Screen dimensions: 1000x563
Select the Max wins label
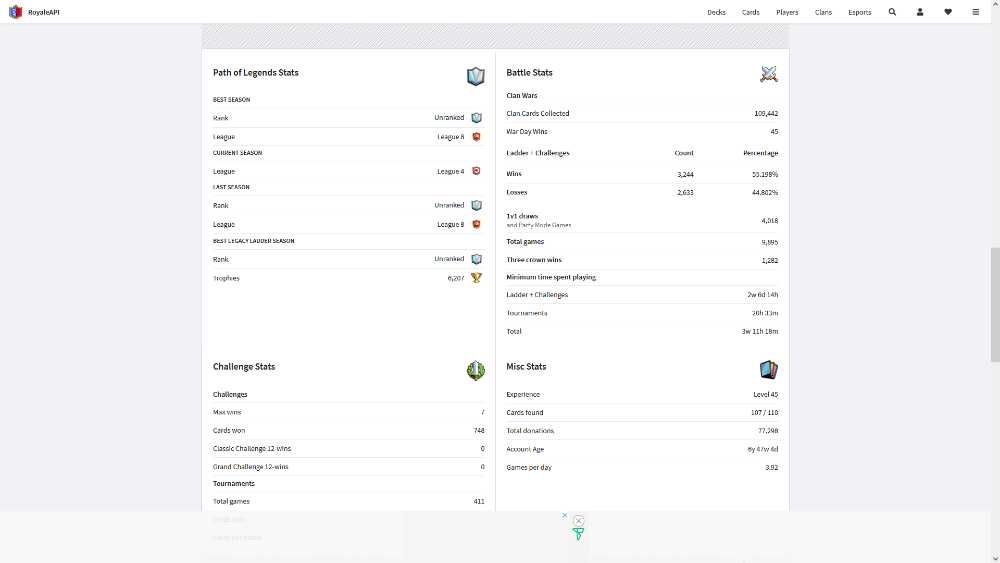click(x=227, y=413)
